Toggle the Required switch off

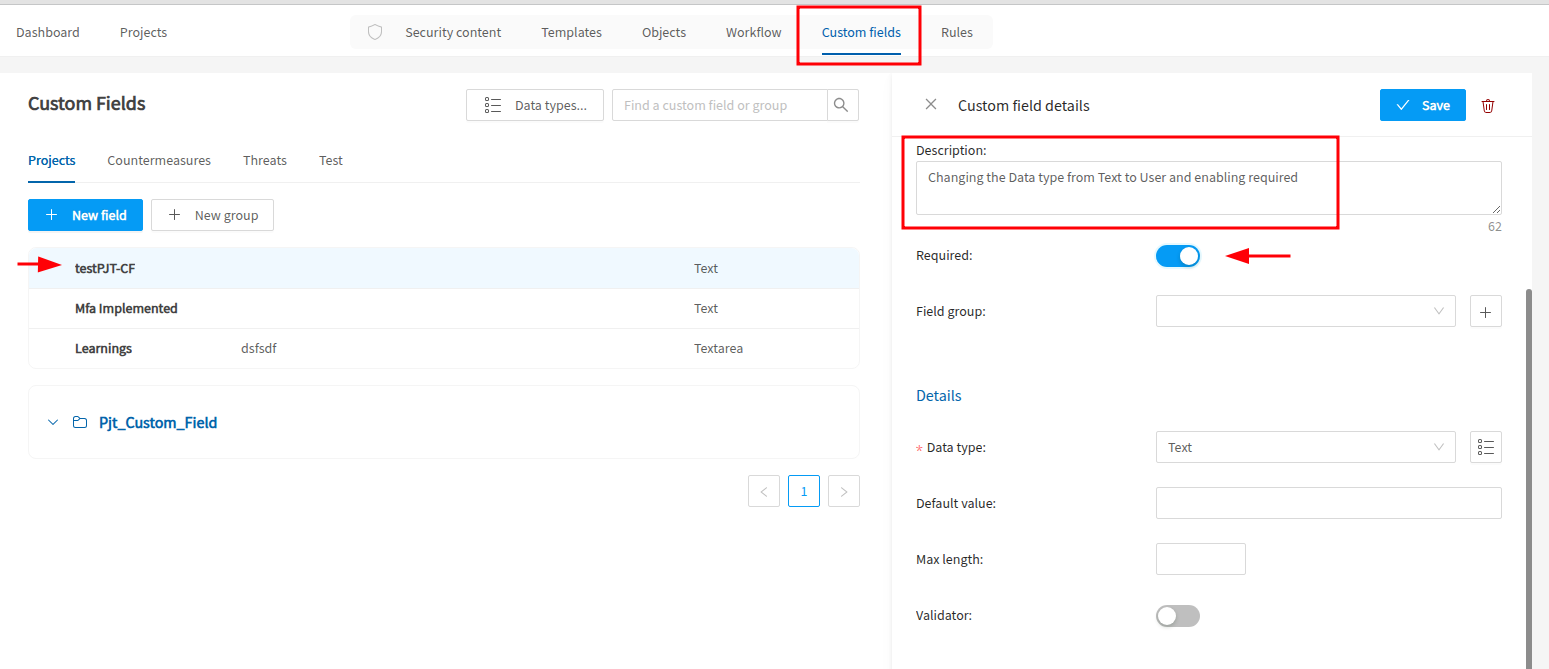pos(1178,256)
